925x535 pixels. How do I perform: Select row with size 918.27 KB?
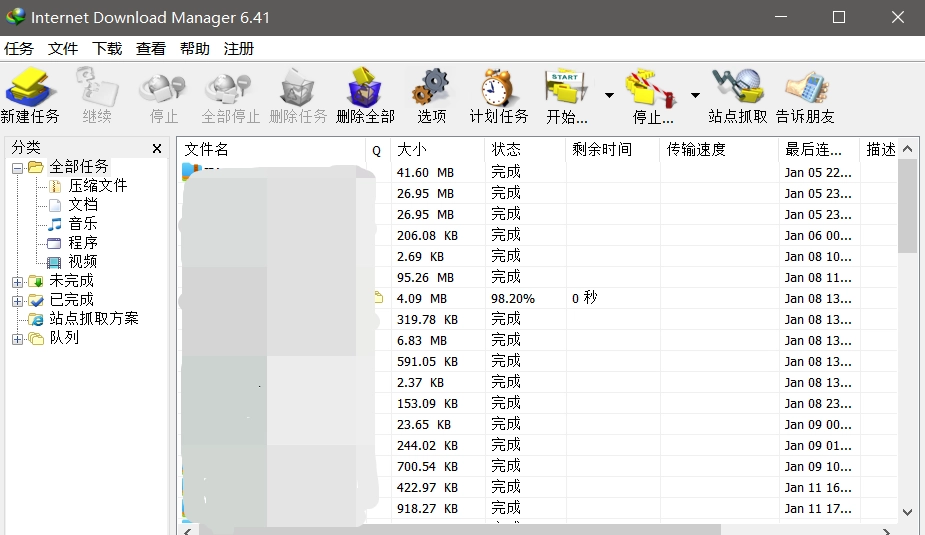[537, 508]
